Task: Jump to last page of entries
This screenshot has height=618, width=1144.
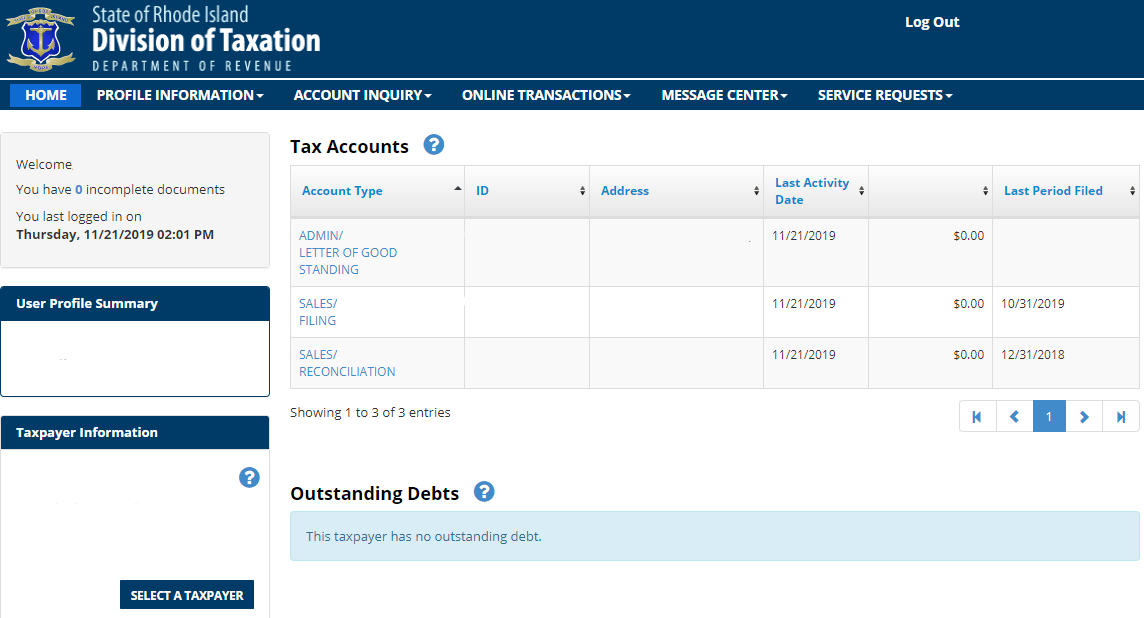Action: click(x=1120, y=417)
